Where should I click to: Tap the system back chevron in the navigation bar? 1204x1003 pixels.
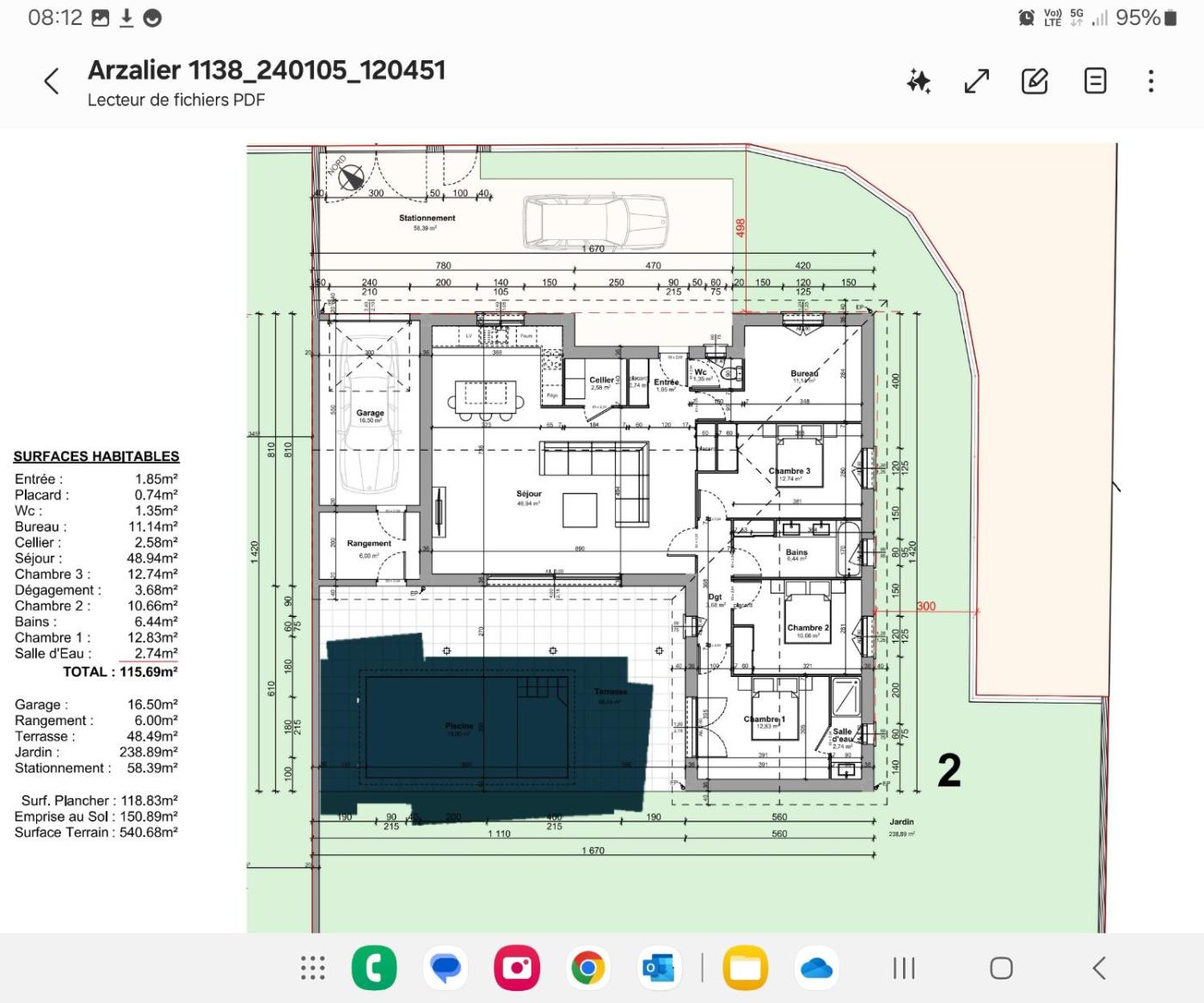(x=1099, y=968)
